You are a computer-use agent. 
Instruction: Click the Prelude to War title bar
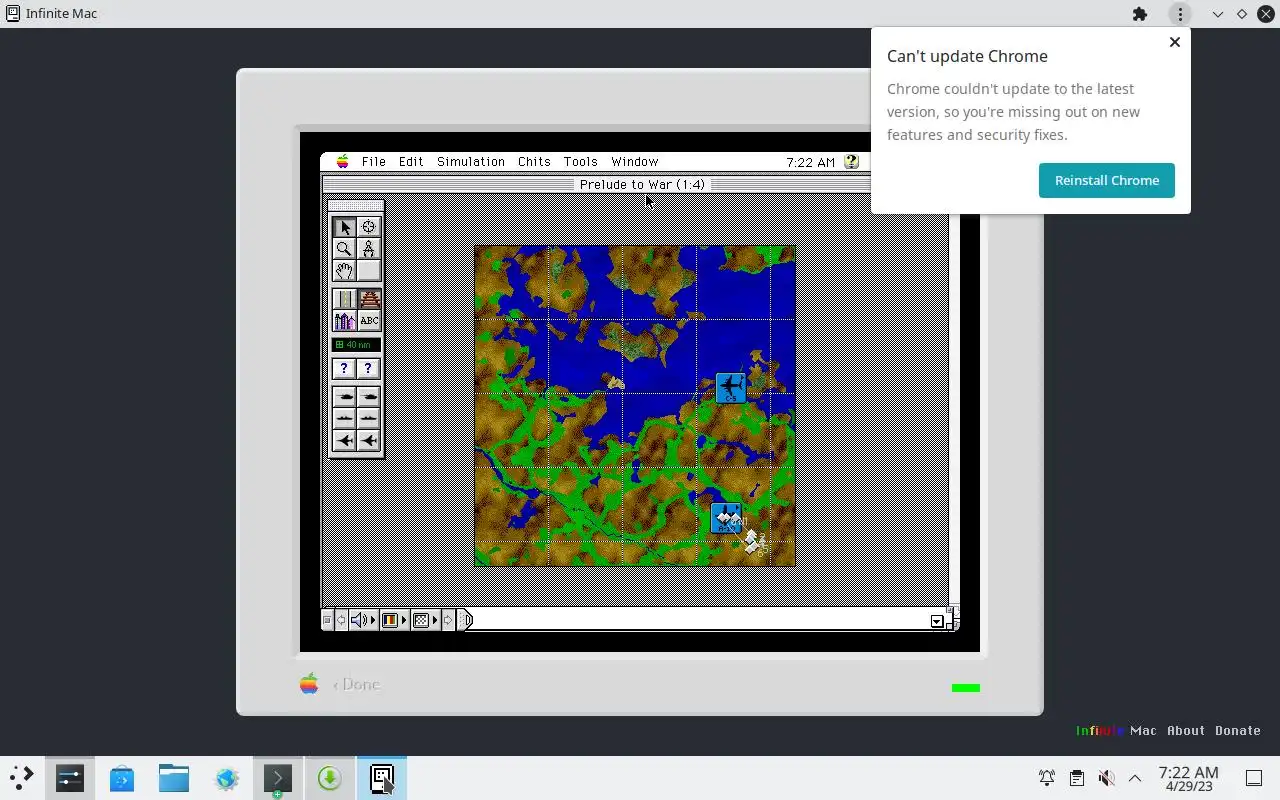click(642, 184)
